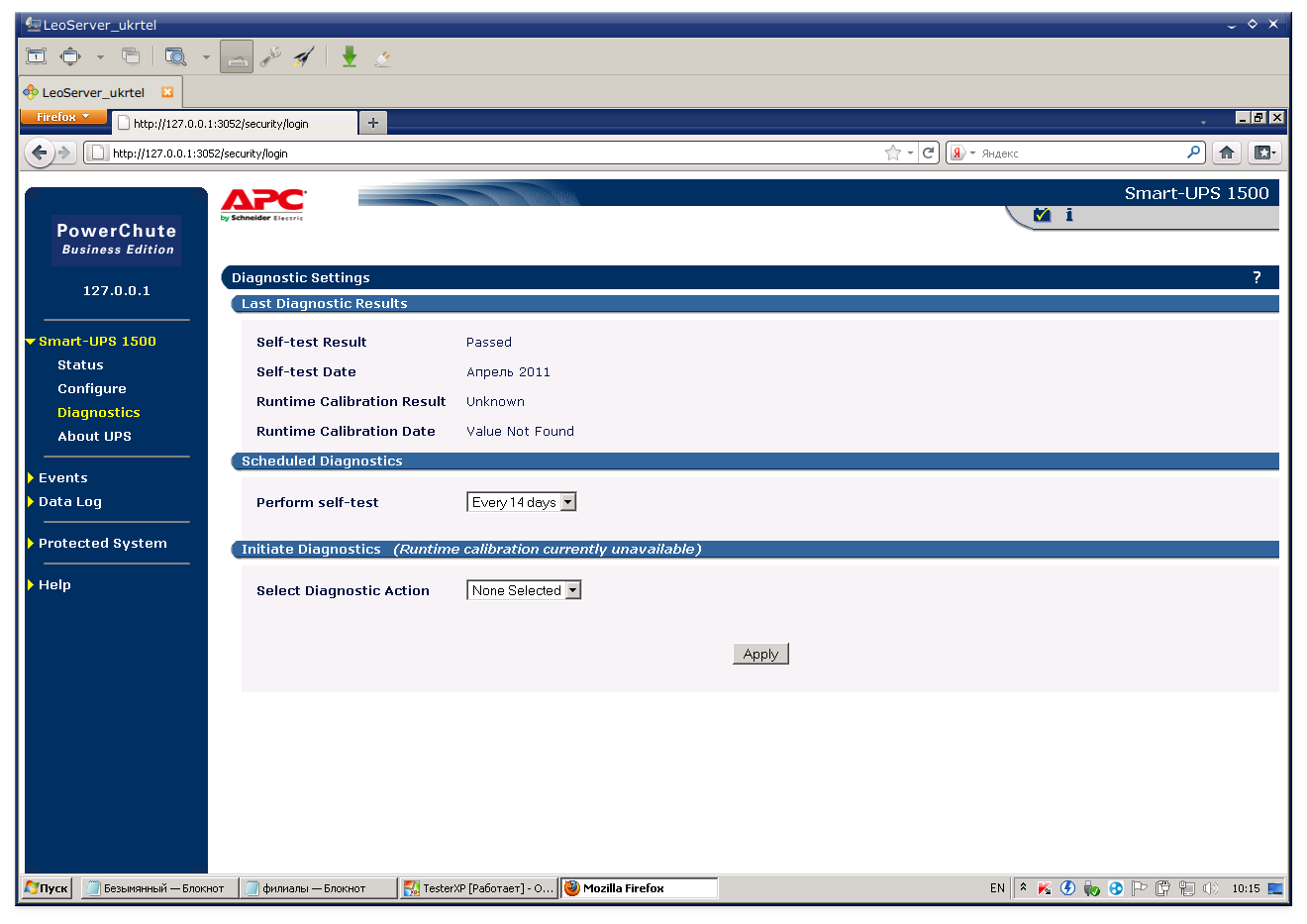
Task: Switch to the LeoServer_ukrtel session tab
Action: [x=93, y=92]
